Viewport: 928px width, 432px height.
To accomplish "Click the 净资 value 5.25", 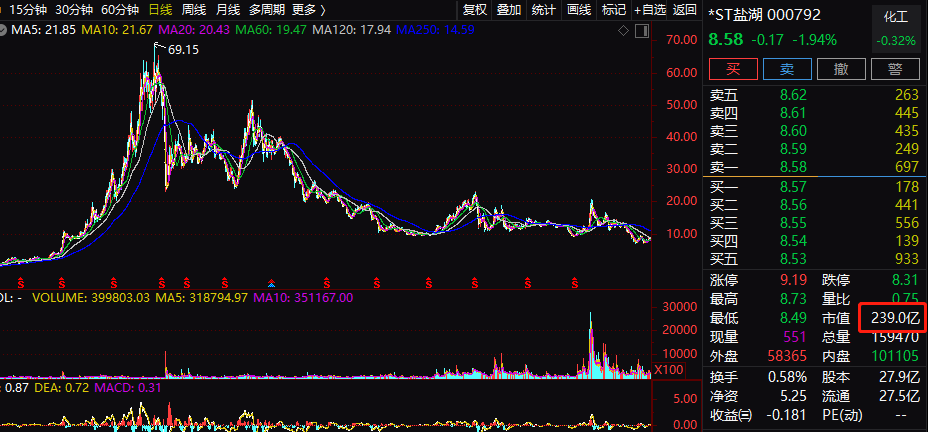I will pyautogui.click(x=793, y=396).
